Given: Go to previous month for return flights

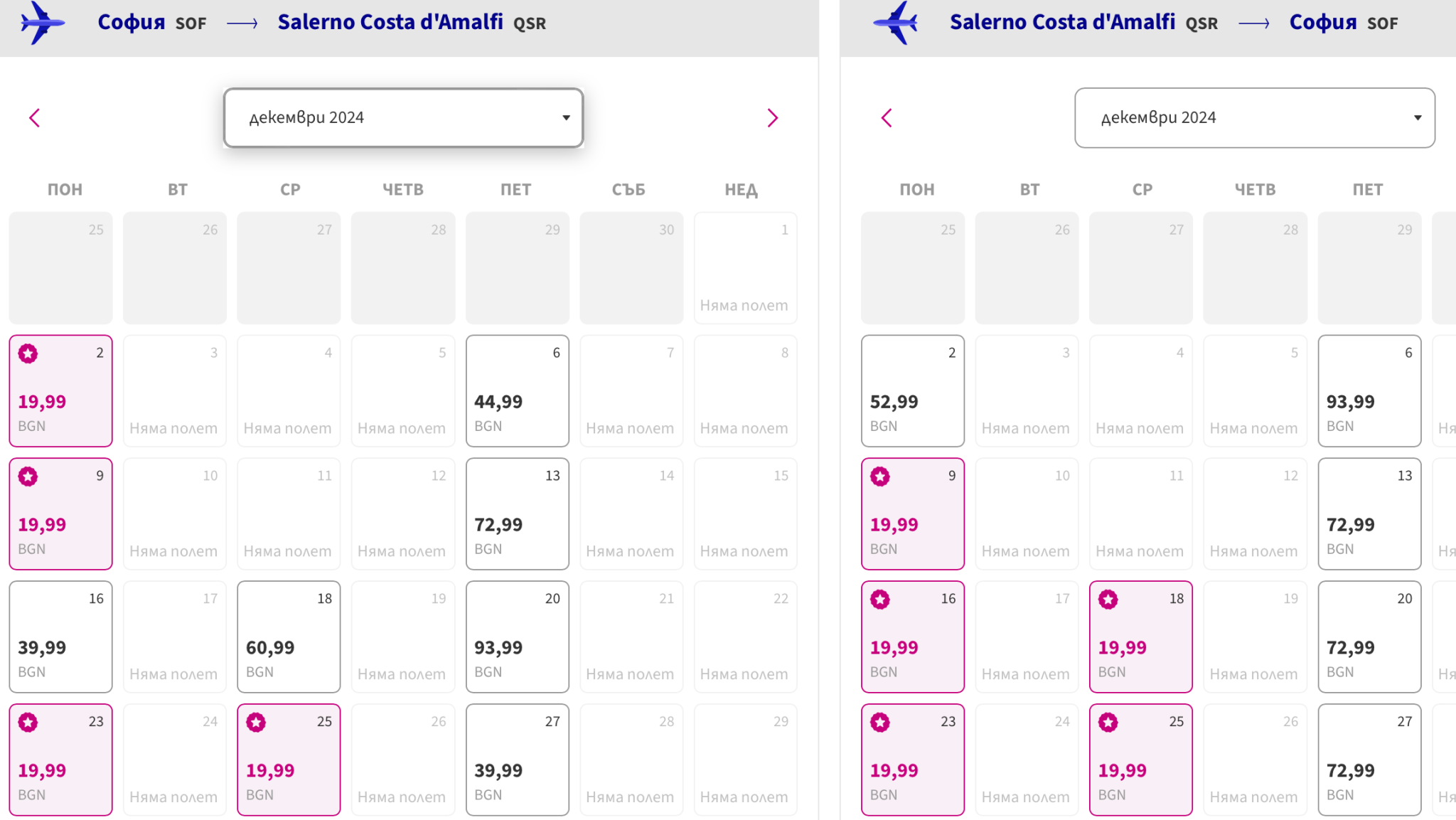Looking at the screenshot, I should pyautogui.click(x=886, y=118).
